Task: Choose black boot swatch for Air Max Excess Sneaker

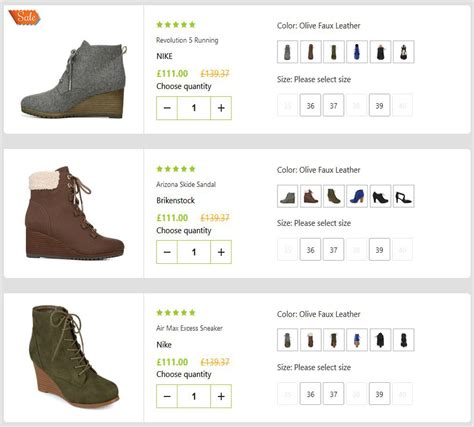Action: tap(380, 340)
